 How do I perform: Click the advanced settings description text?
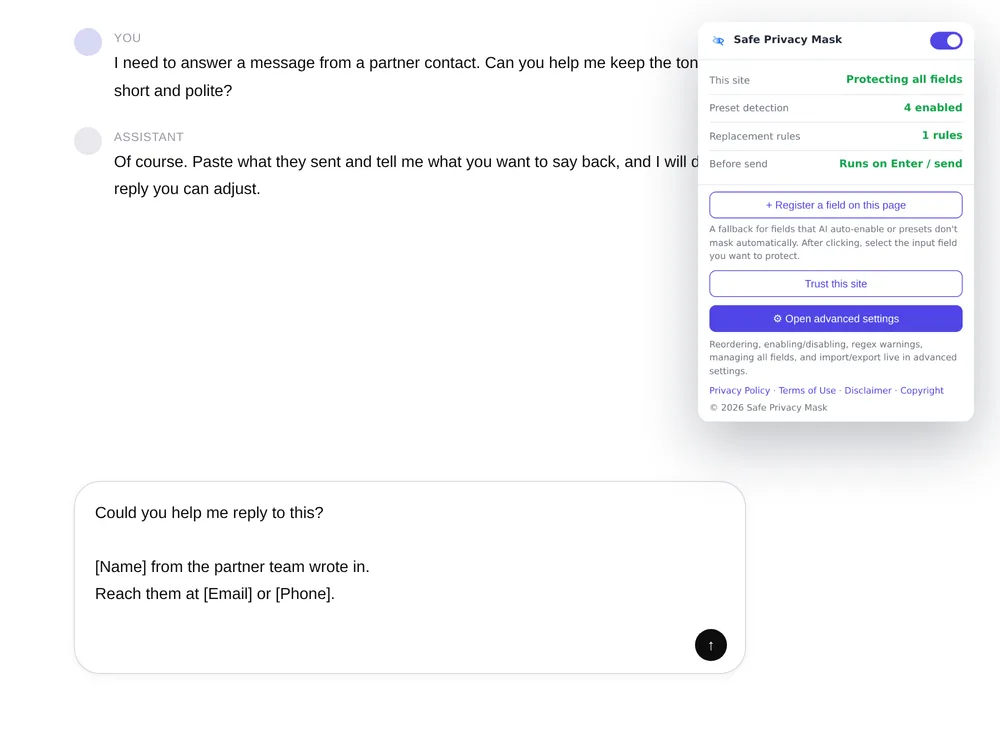tap(833, 358)
